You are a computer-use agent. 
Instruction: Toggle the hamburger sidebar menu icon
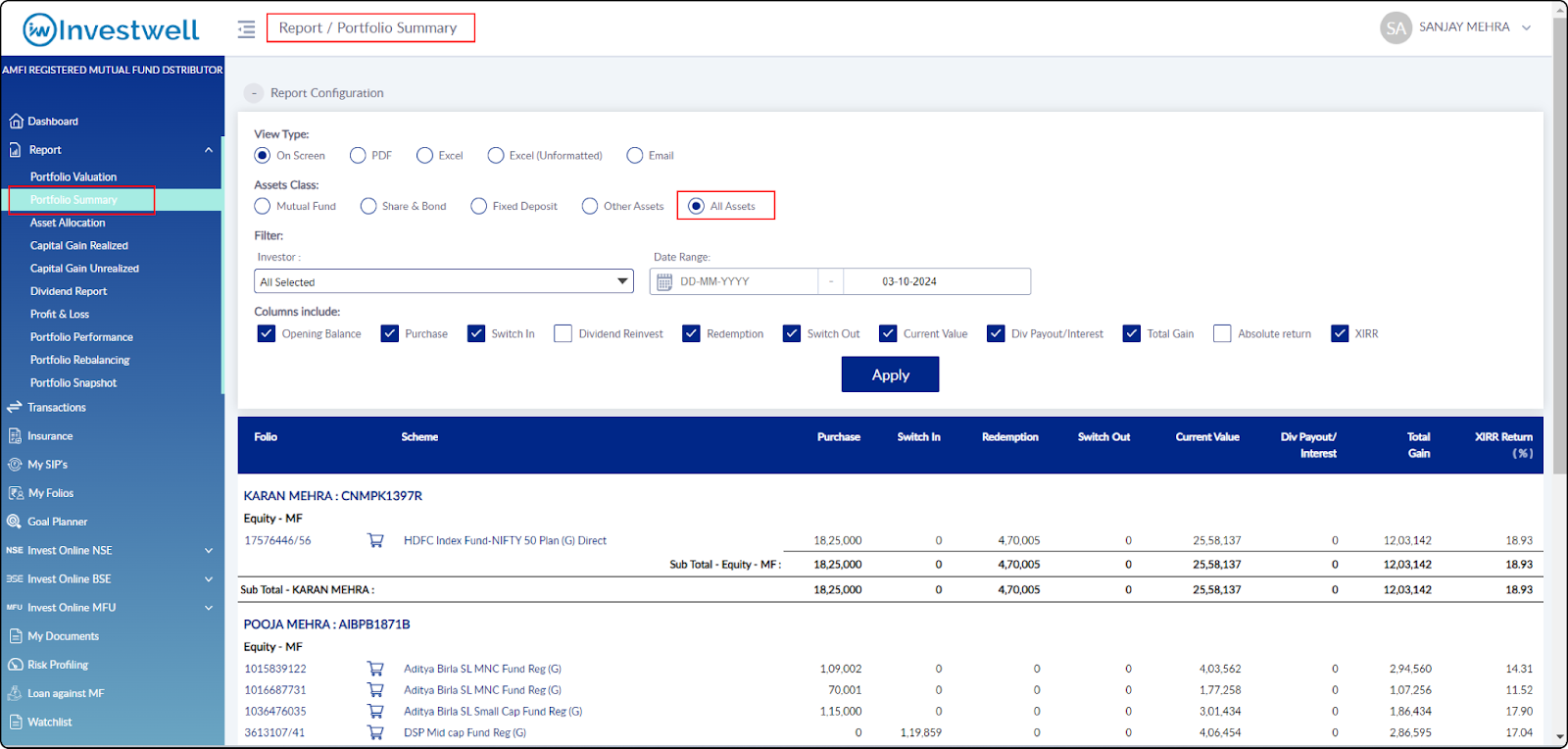[246, 29]
